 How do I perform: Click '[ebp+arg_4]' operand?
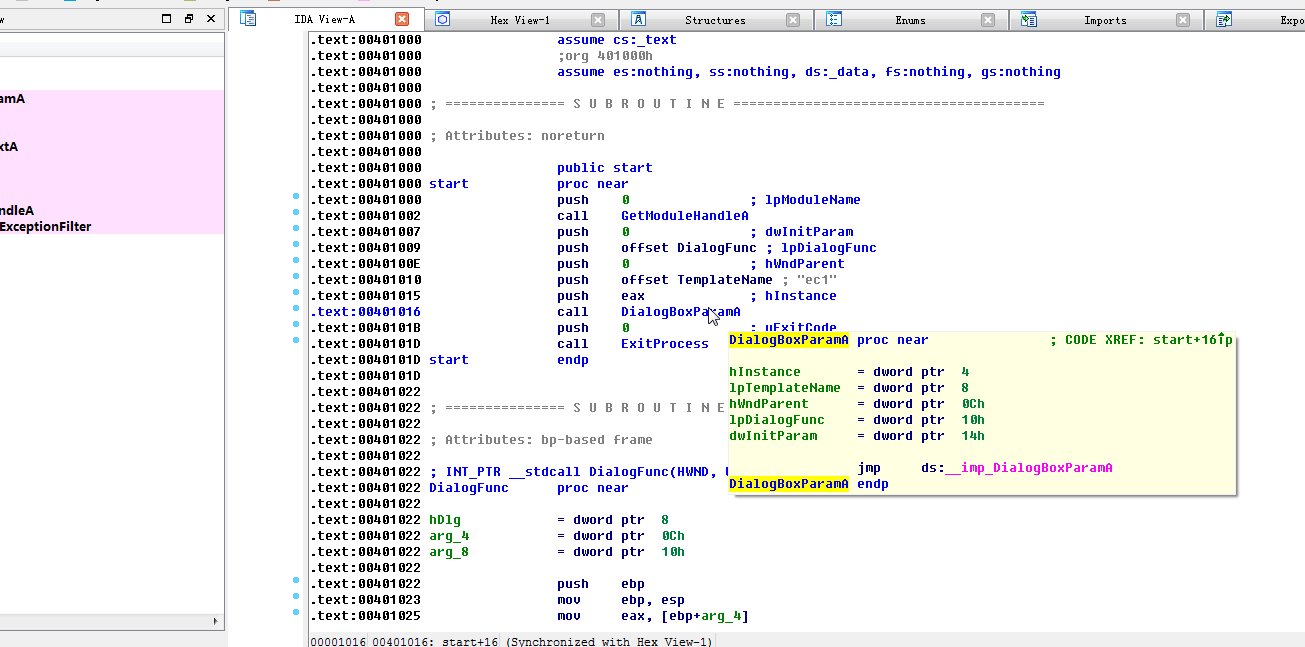(705, 616)
